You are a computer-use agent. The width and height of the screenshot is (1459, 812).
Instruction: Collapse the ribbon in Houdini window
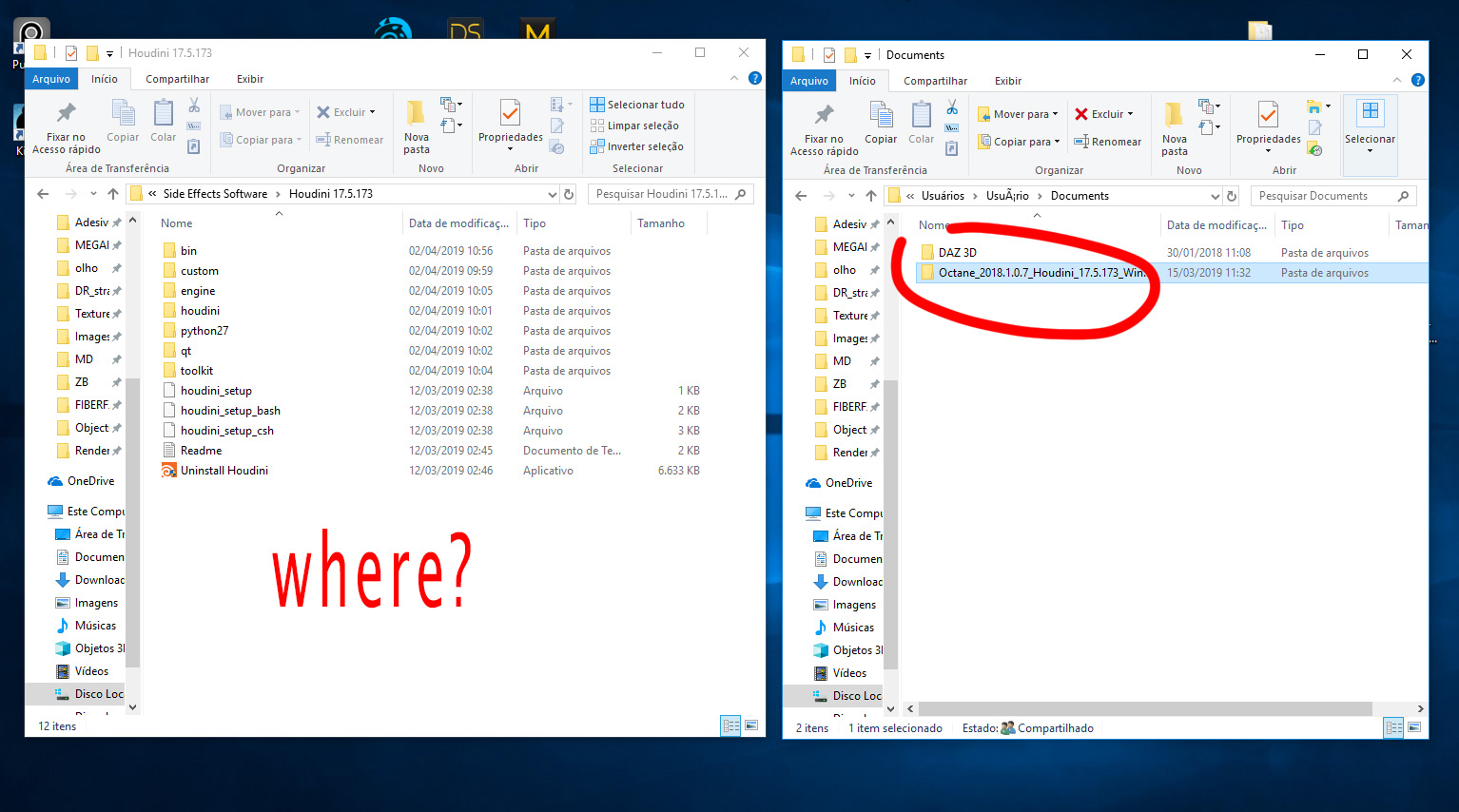point(734,78)
